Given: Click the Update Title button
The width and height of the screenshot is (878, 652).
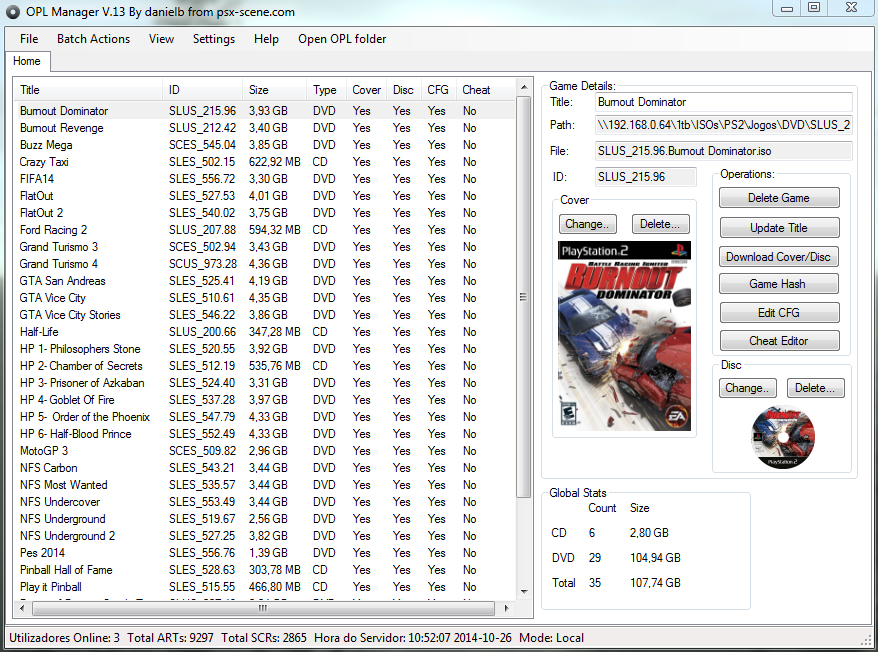Looking at the screenshot, I should 779,227.
